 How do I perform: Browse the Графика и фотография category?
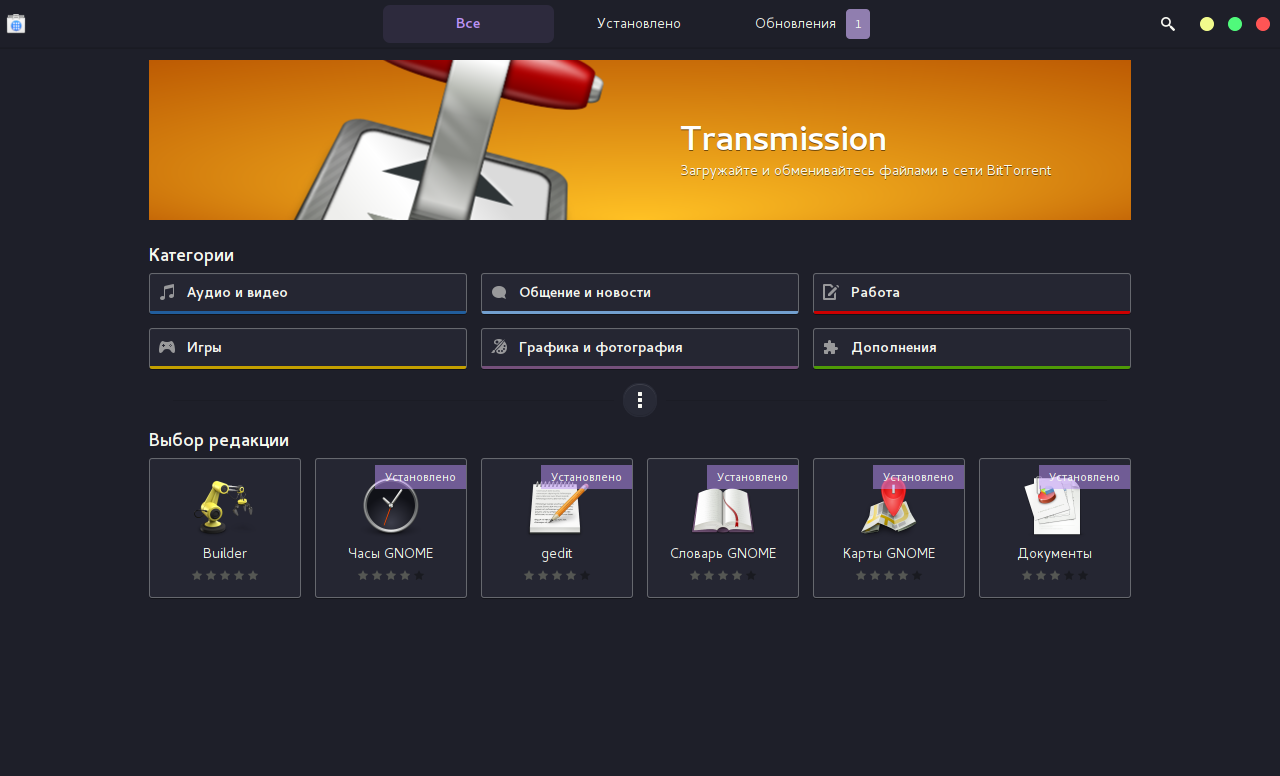pyautogui.click(x=640, y=348)
